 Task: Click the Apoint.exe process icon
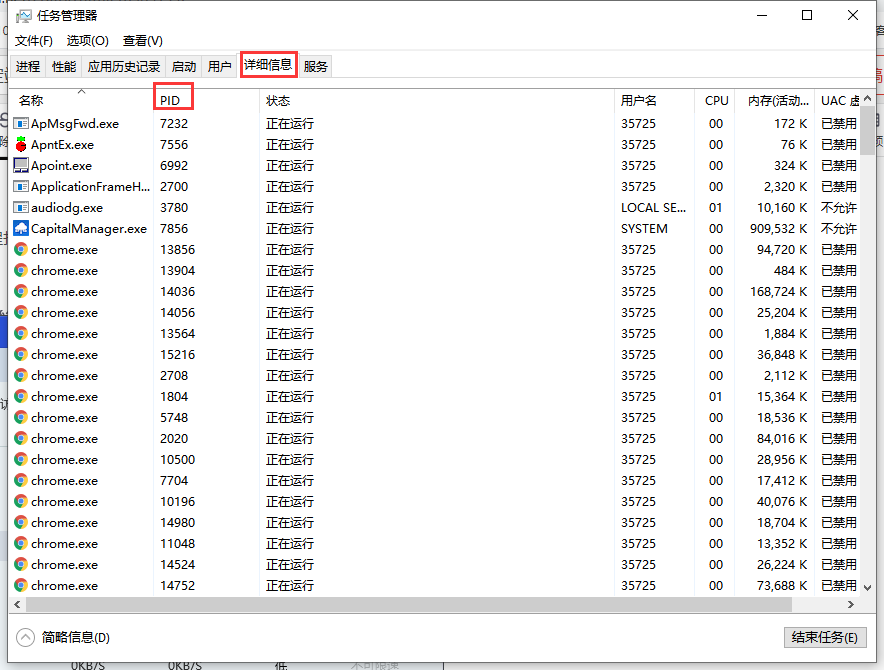pos(22,165)
